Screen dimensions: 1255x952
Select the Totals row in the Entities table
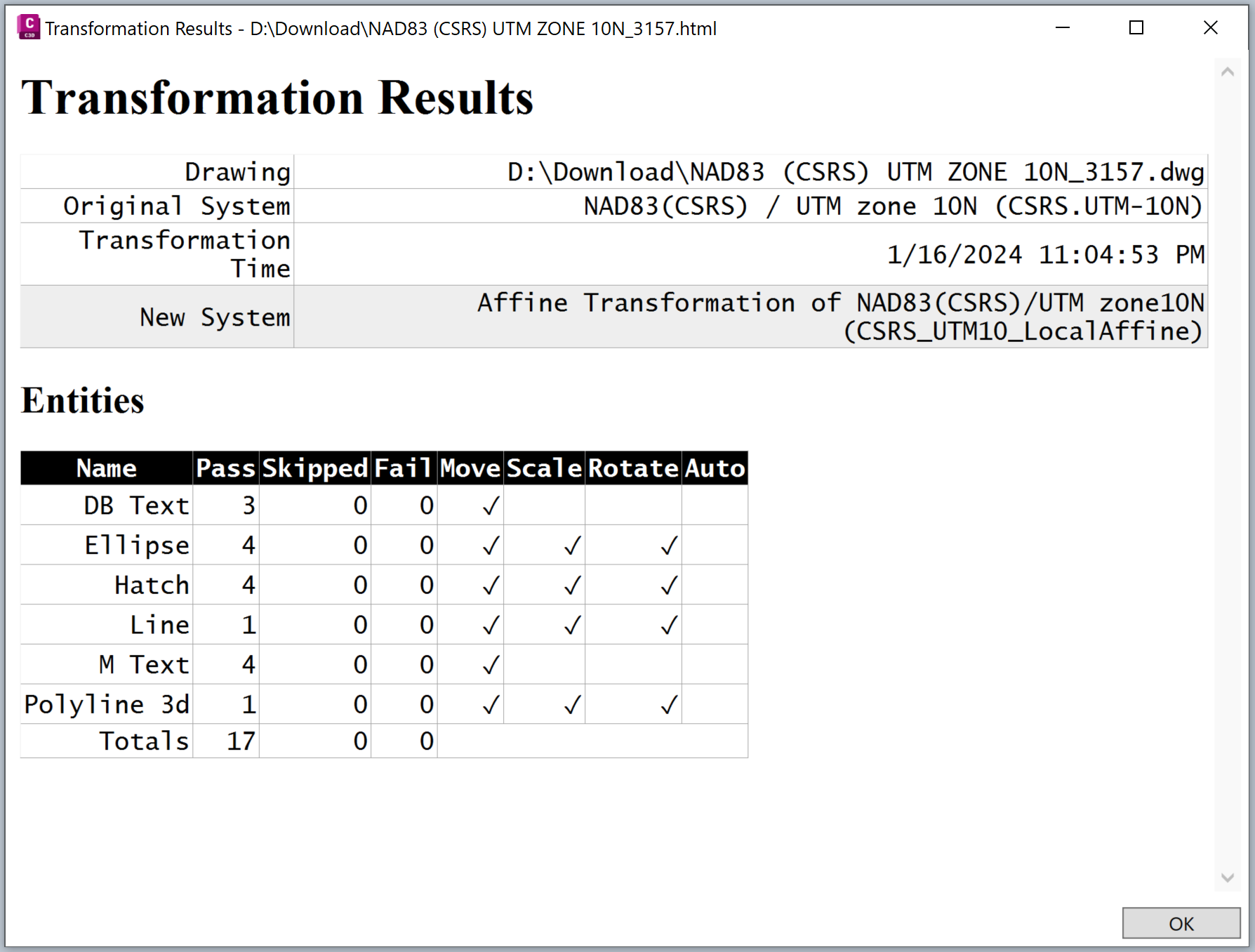tap(144, 740)
